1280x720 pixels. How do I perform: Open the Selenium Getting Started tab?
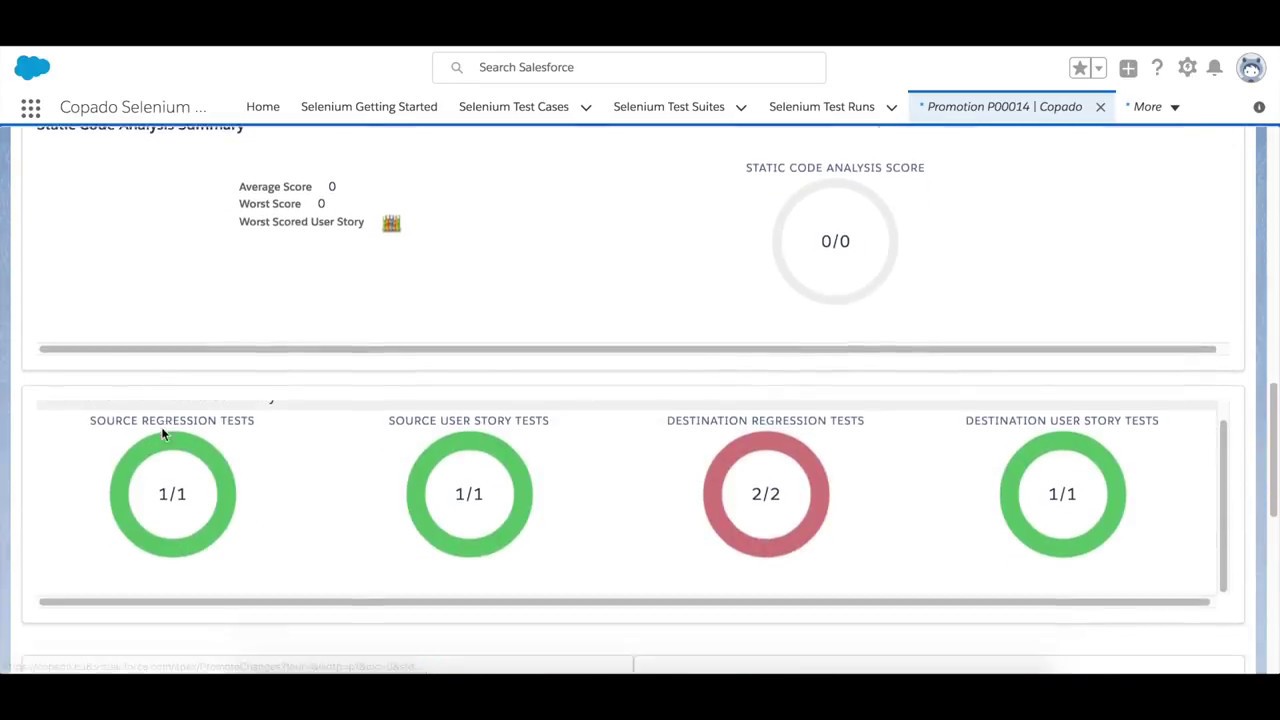[x=369, y=106]
